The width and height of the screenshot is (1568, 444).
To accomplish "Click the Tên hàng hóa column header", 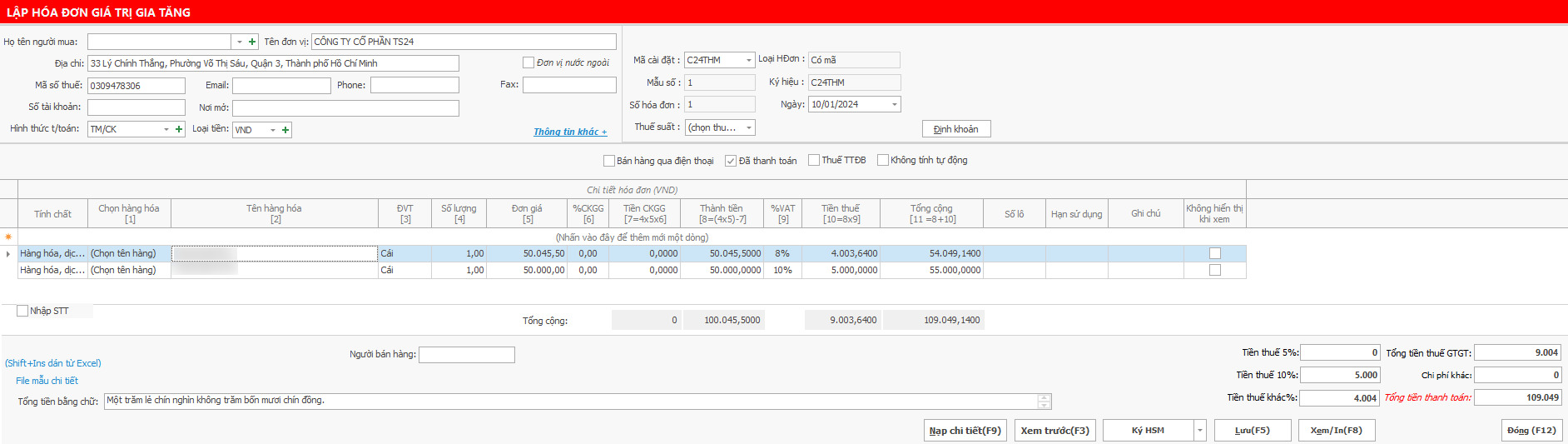I will tap(274, 213).
